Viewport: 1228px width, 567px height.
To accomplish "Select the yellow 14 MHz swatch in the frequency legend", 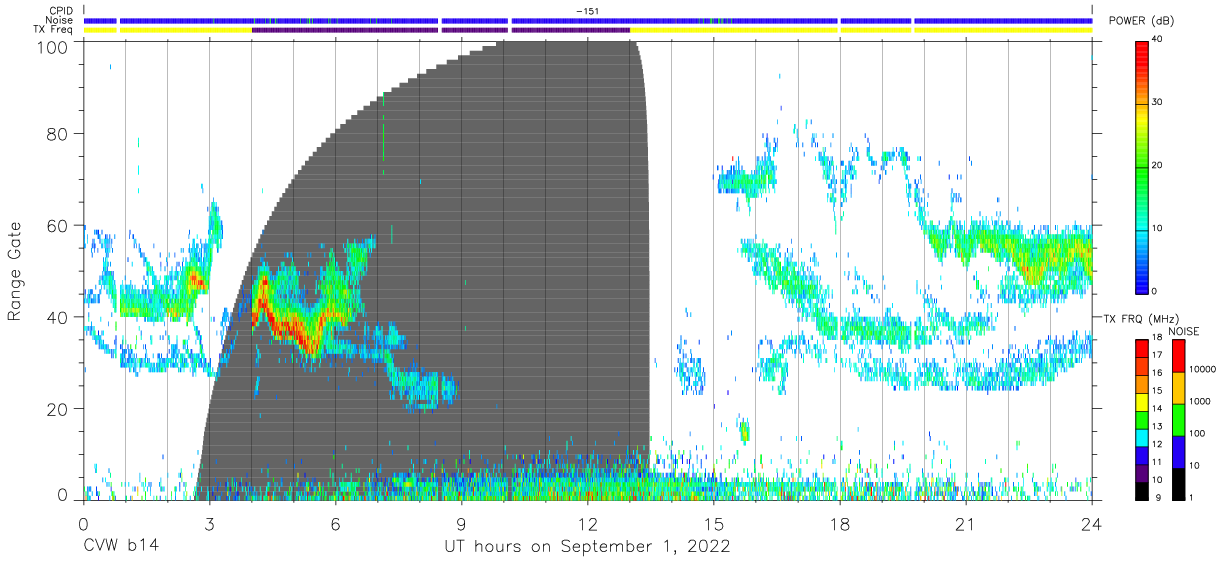I will [x=1141, y=403].
